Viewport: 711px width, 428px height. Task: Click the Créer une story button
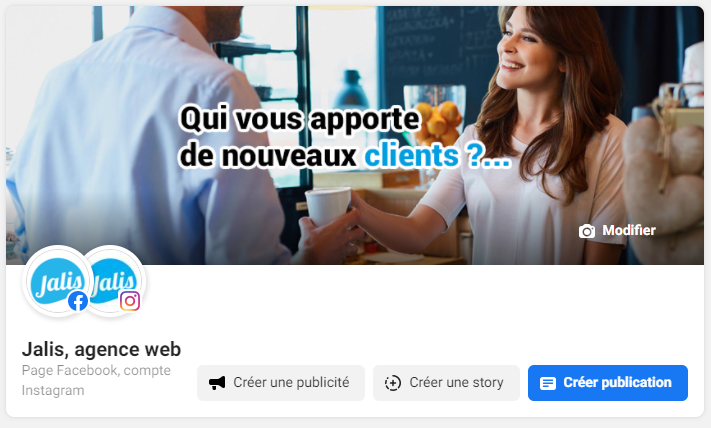coord(446,383)
